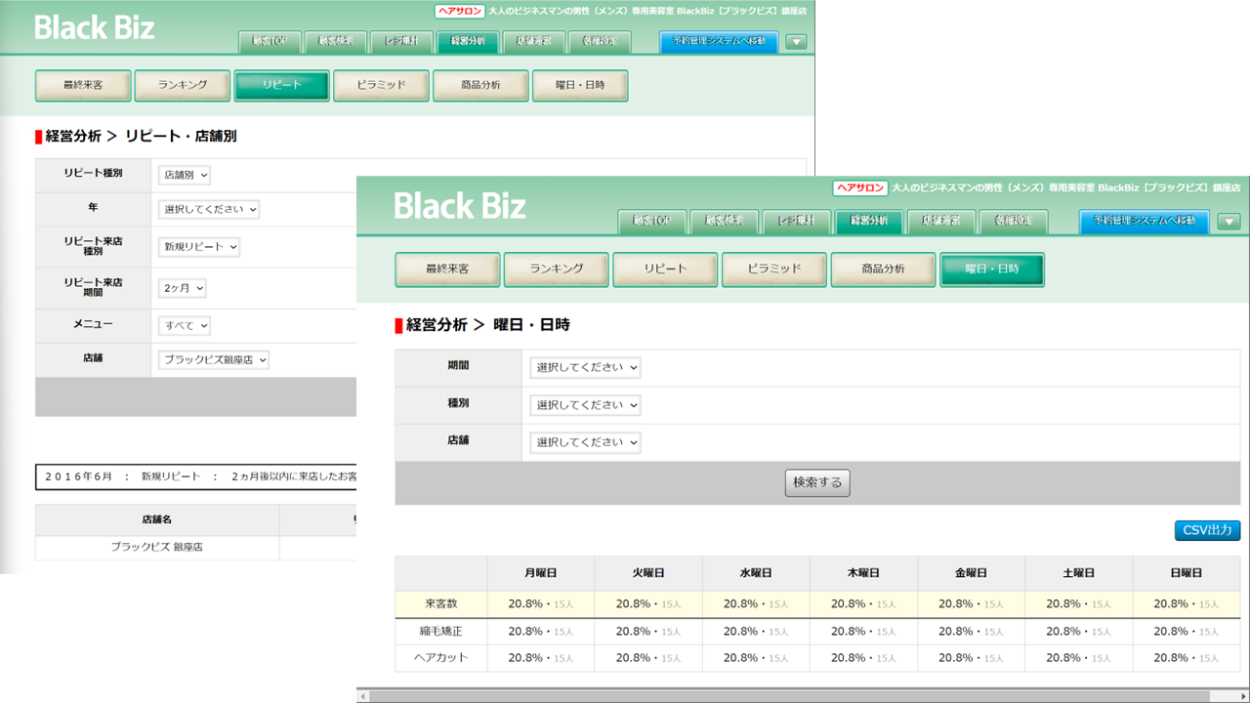
Task: Click the CSV出力 button
Action: pyautogui.click(x=1207, y=530)
